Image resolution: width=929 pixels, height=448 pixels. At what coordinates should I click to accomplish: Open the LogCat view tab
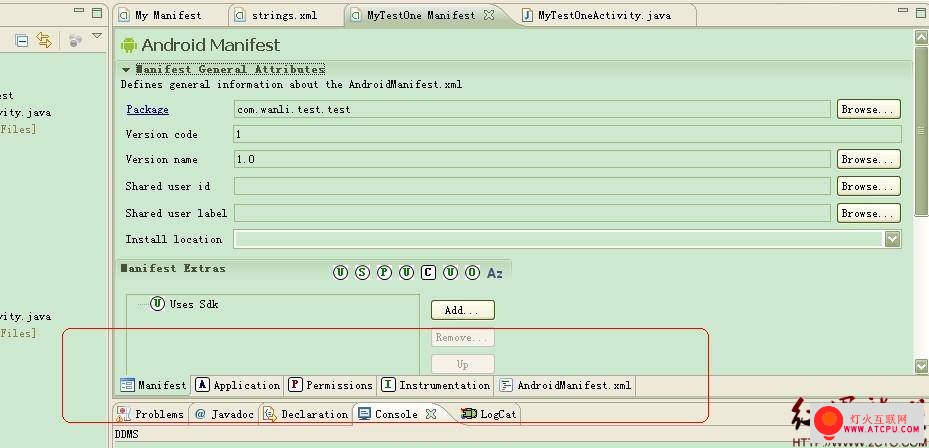(489, 414)
